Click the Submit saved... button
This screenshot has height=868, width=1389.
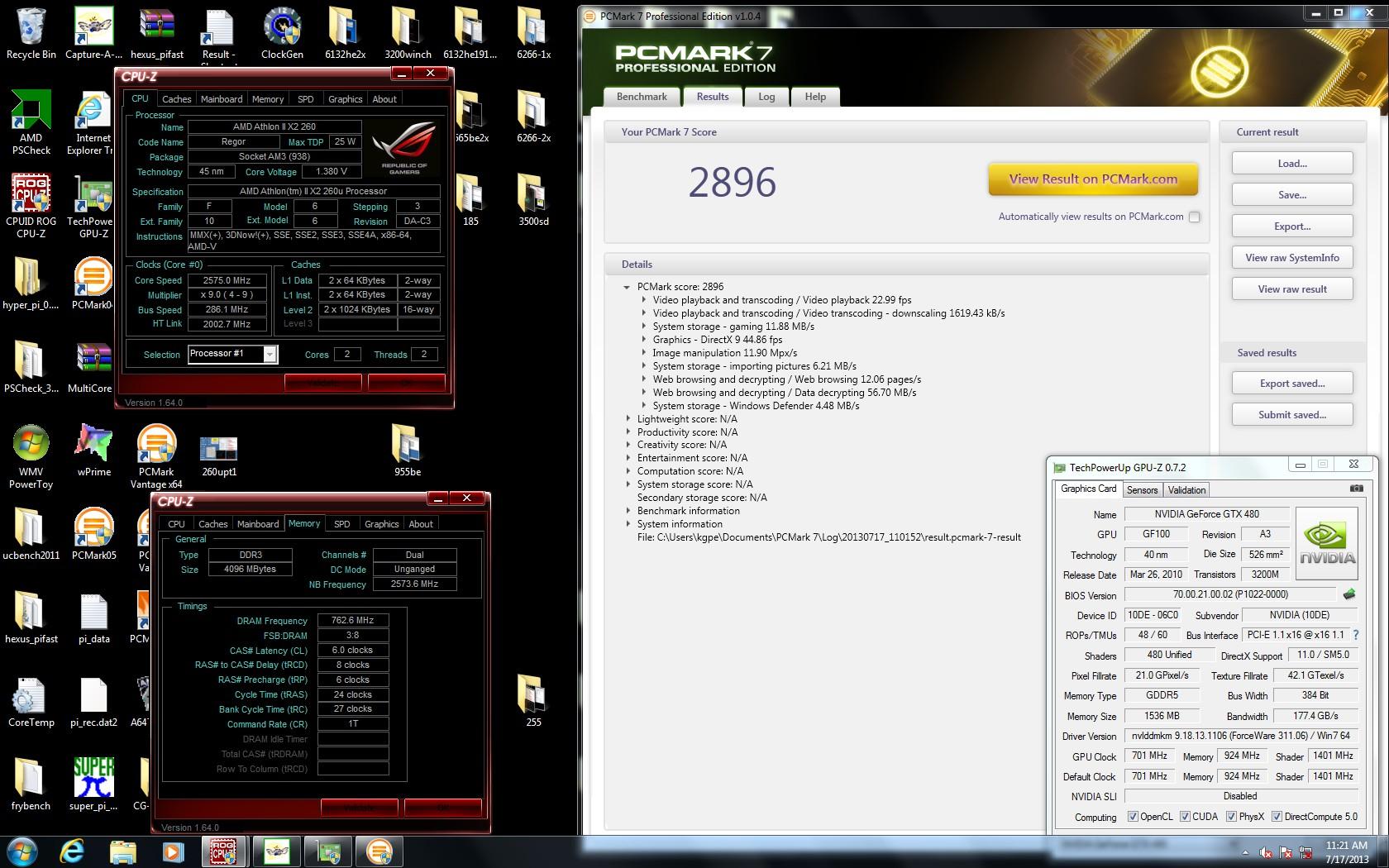click(1292, 415)
